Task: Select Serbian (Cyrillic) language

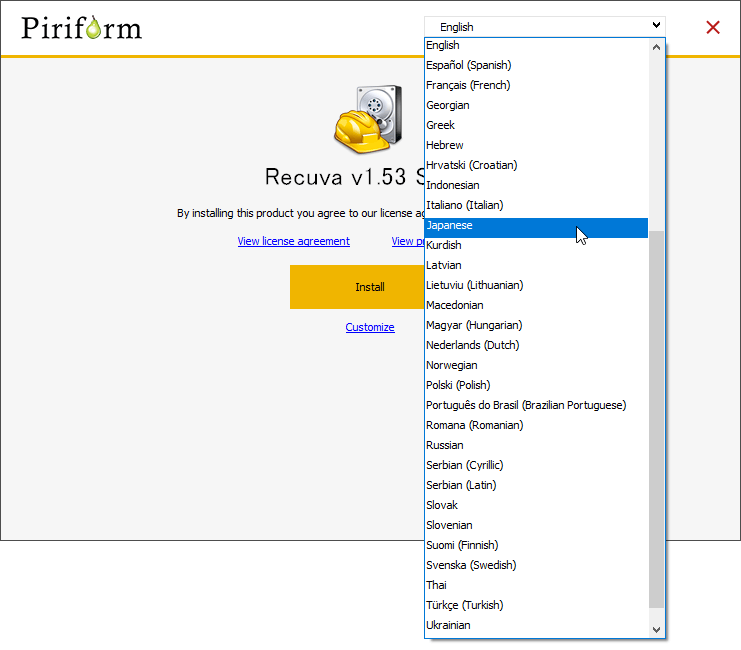Action: [x=536, y=466]
